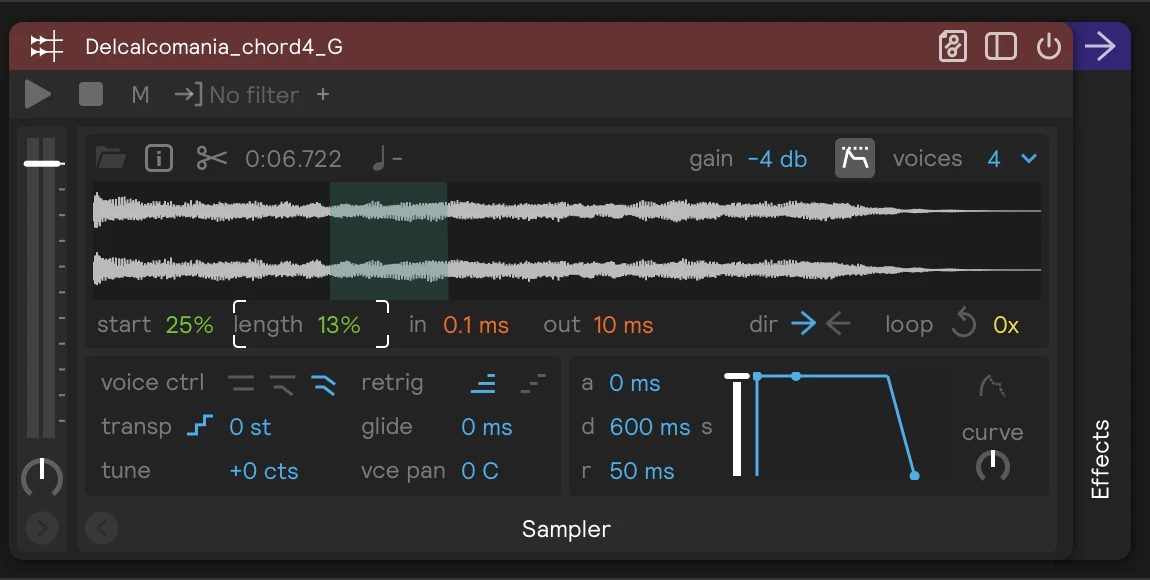
Task: Set playback direction to reverse arrow
Action: tap(838, 324)
